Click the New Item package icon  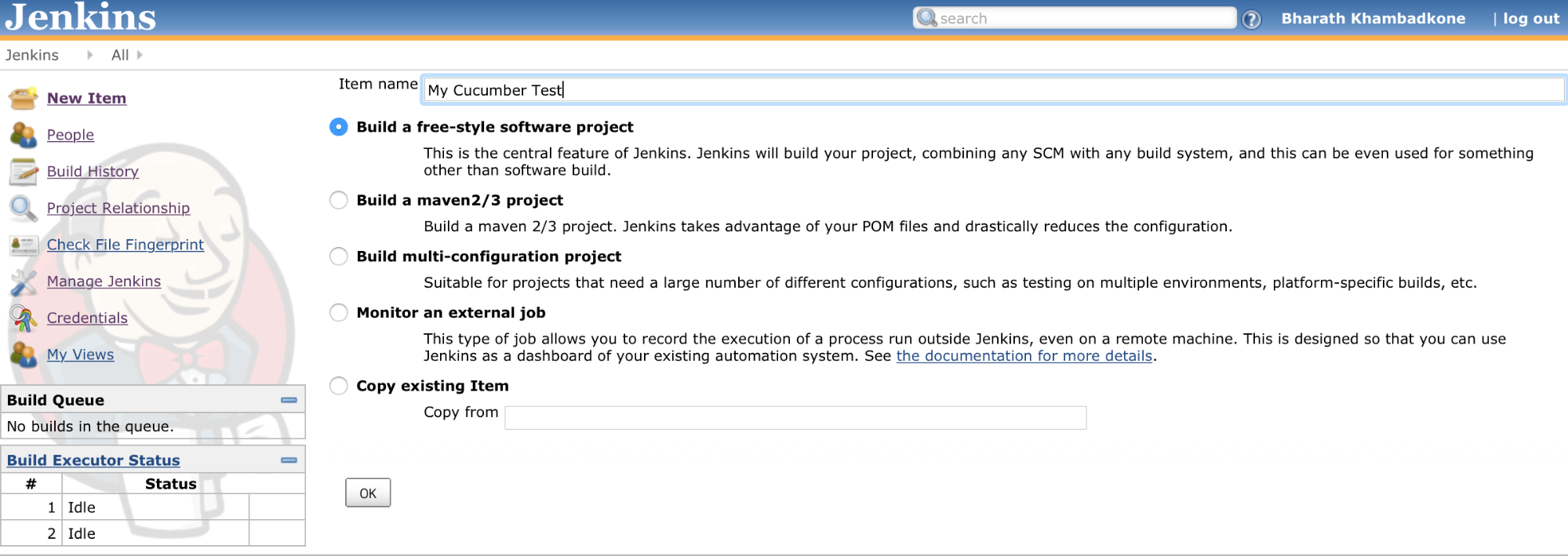pos(23,98)
